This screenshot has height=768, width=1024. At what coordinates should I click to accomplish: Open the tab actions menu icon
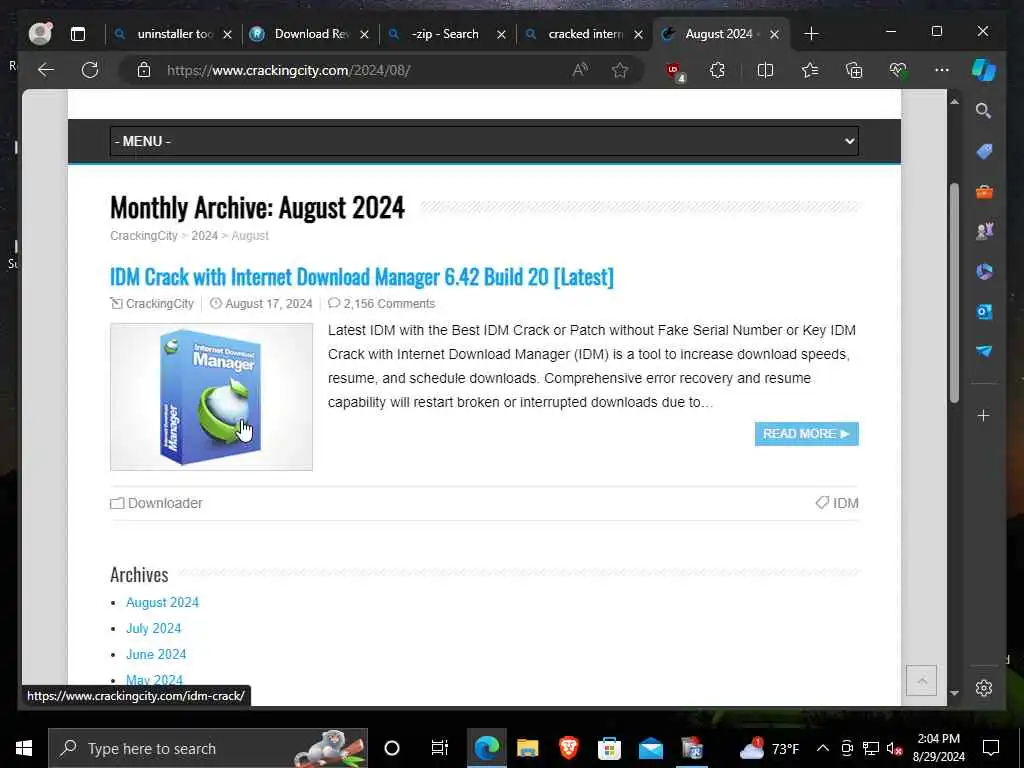[78, 34]
